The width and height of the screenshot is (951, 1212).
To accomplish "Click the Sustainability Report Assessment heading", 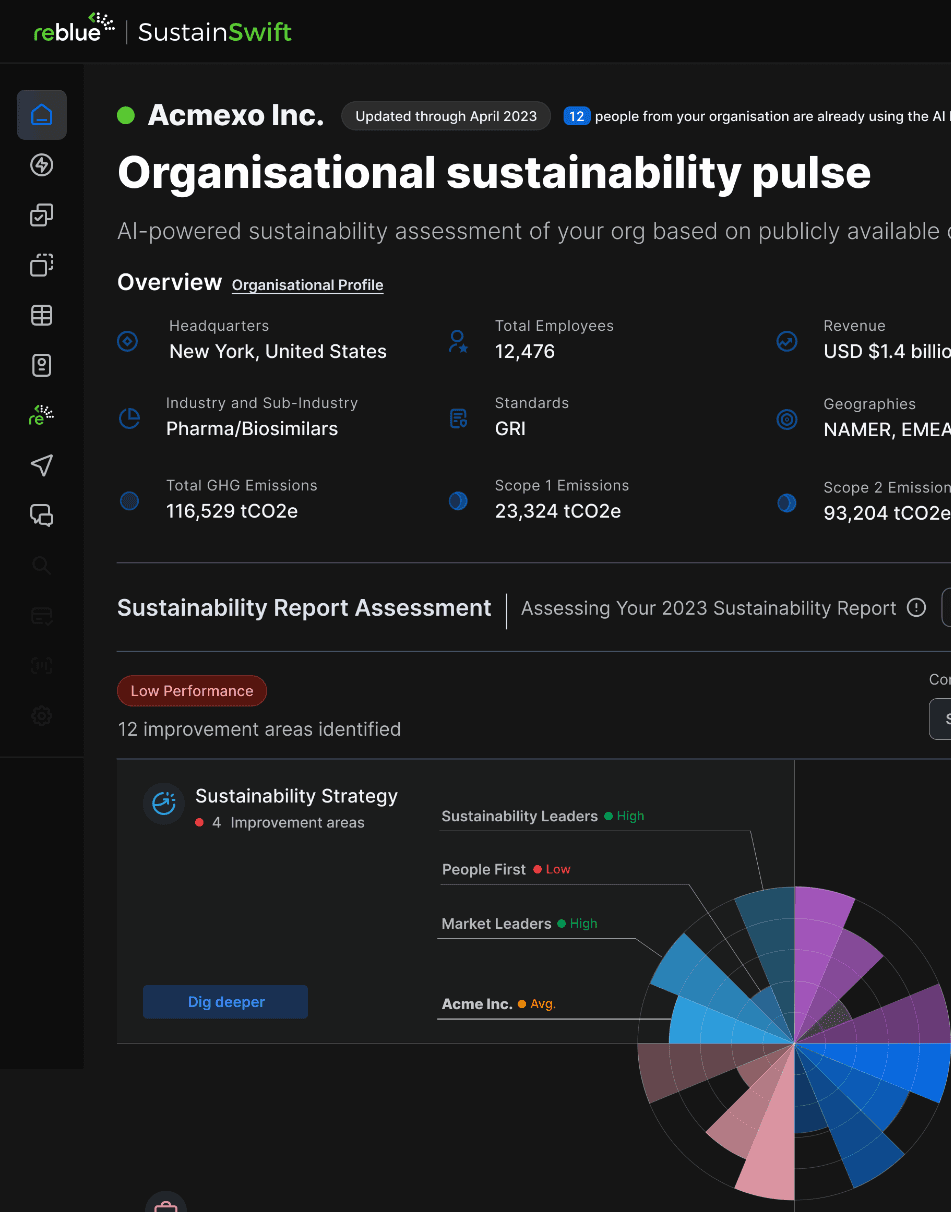I will pos(304,608).
